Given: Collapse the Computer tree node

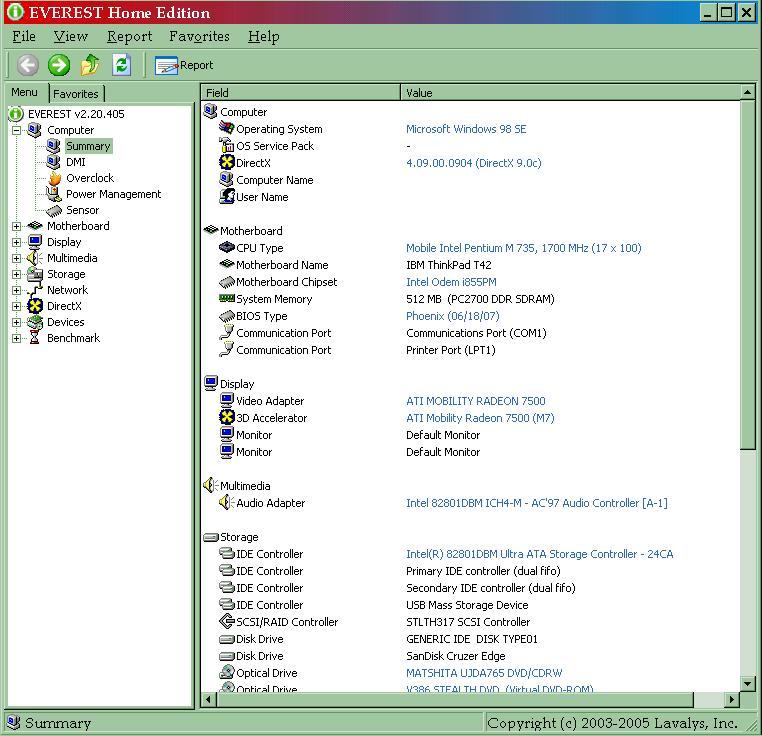Looking at the screenshot, I should pyautogui.click(x=17, y=130).
